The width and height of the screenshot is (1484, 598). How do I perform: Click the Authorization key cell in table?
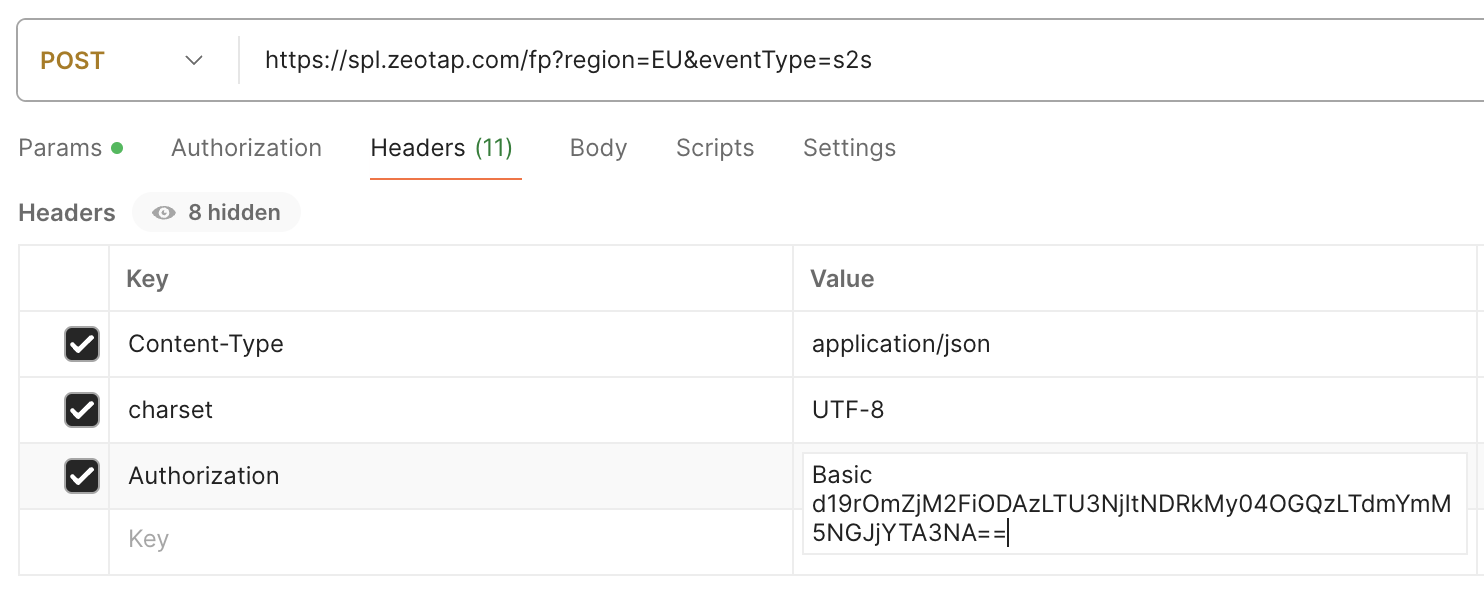450,476
